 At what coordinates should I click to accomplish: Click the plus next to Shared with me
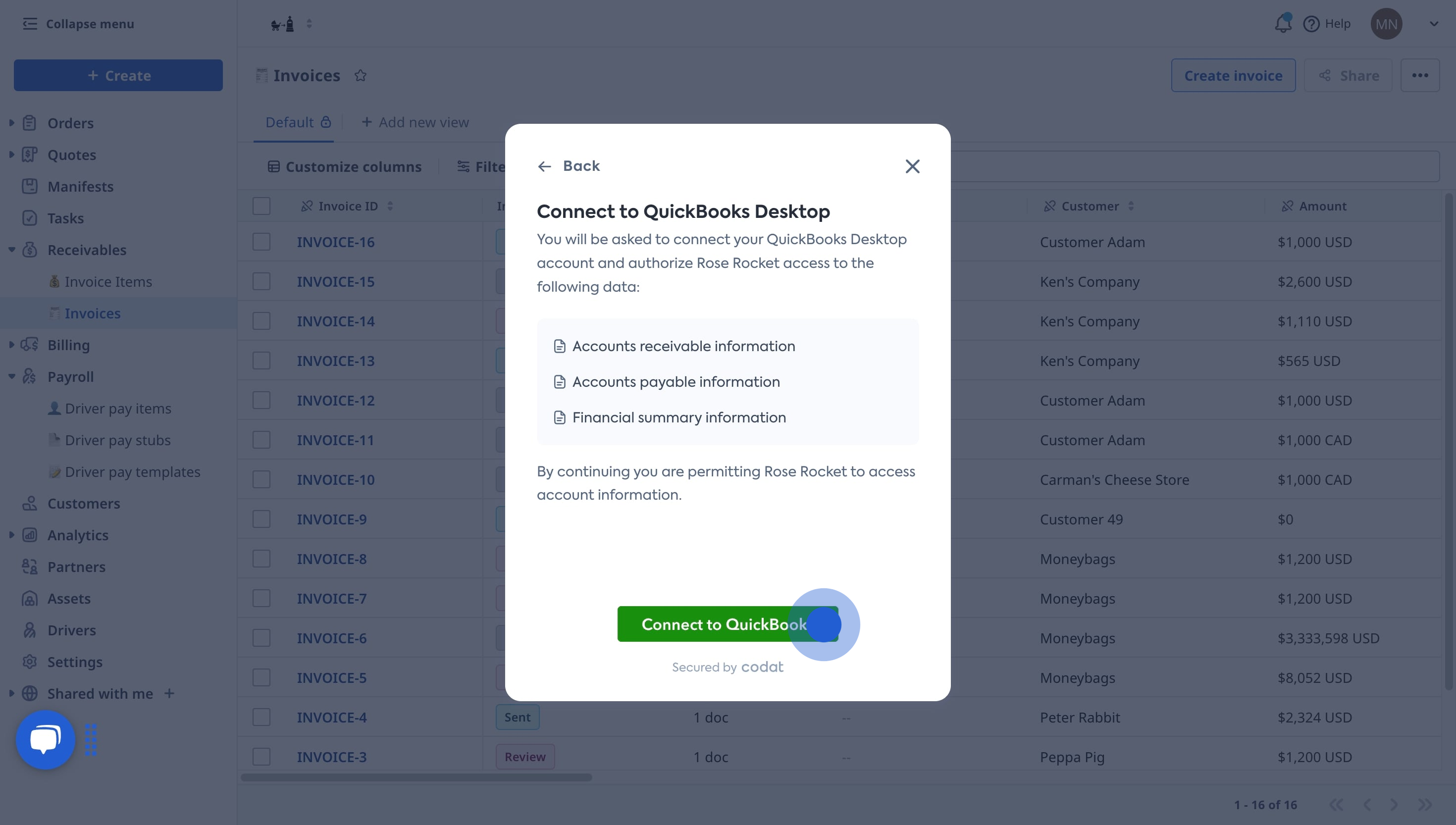(169, 693)
